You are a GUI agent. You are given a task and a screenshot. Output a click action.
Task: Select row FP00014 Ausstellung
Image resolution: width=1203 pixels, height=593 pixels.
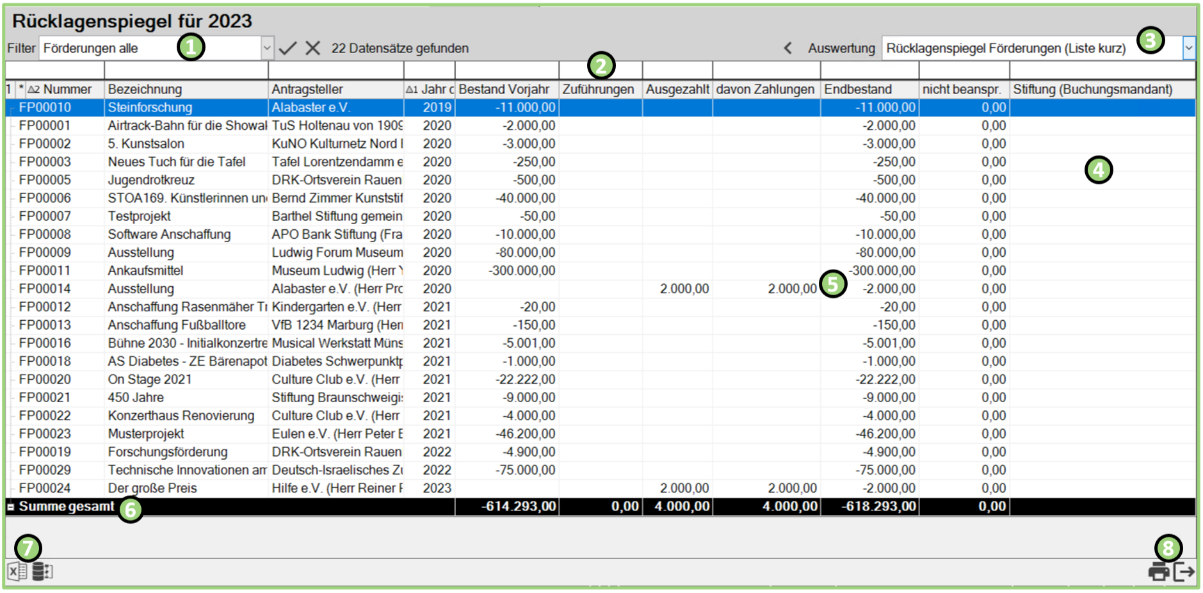pyautogui.click(x=150, y=289)
